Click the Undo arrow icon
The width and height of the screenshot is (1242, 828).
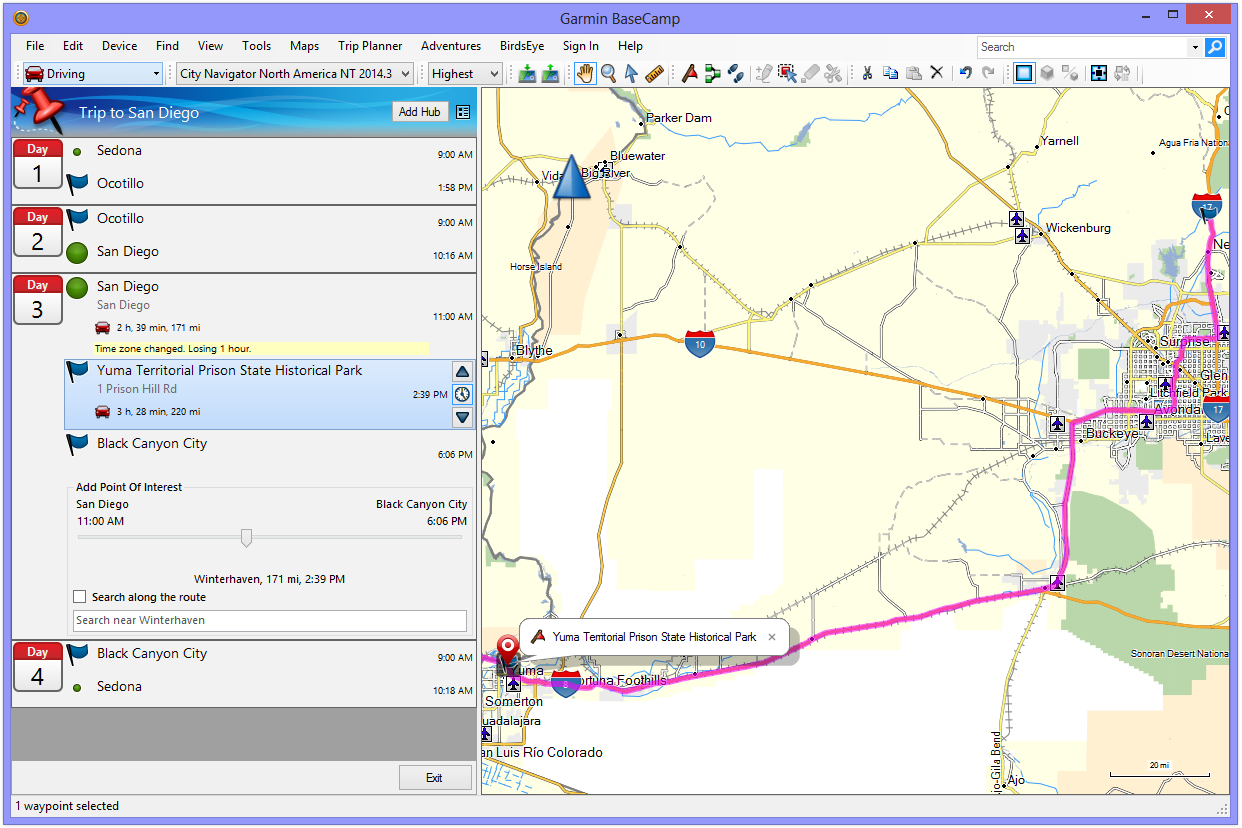[965, 73]
